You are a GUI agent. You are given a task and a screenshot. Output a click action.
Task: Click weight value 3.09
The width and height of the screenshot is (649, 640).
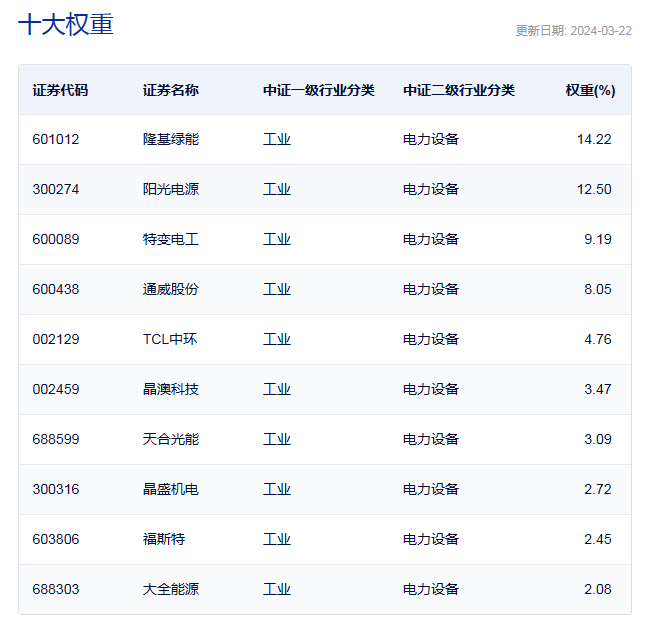[x=598, y=439]
